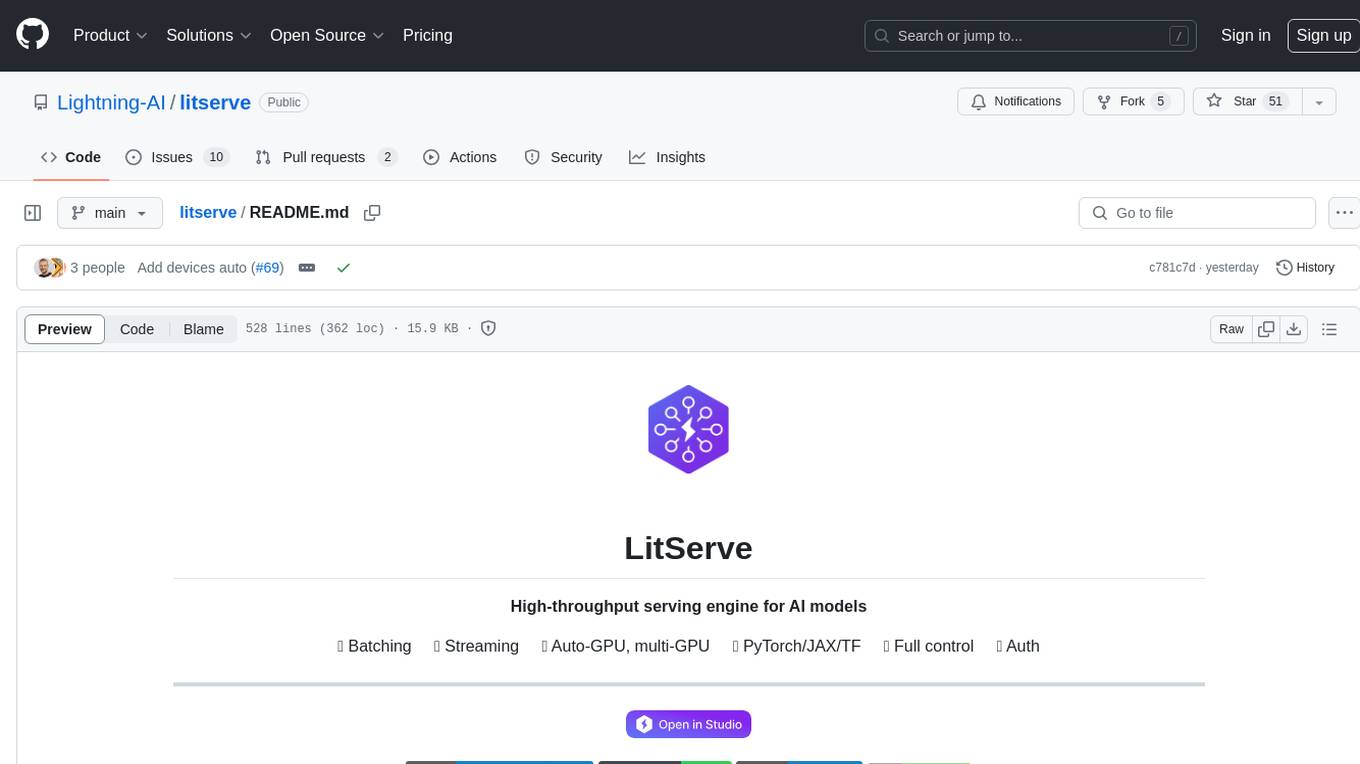Switch to the Insights tab
Image resolution: width=1360 pixels, height=764 pixels.
coord(667,157)
